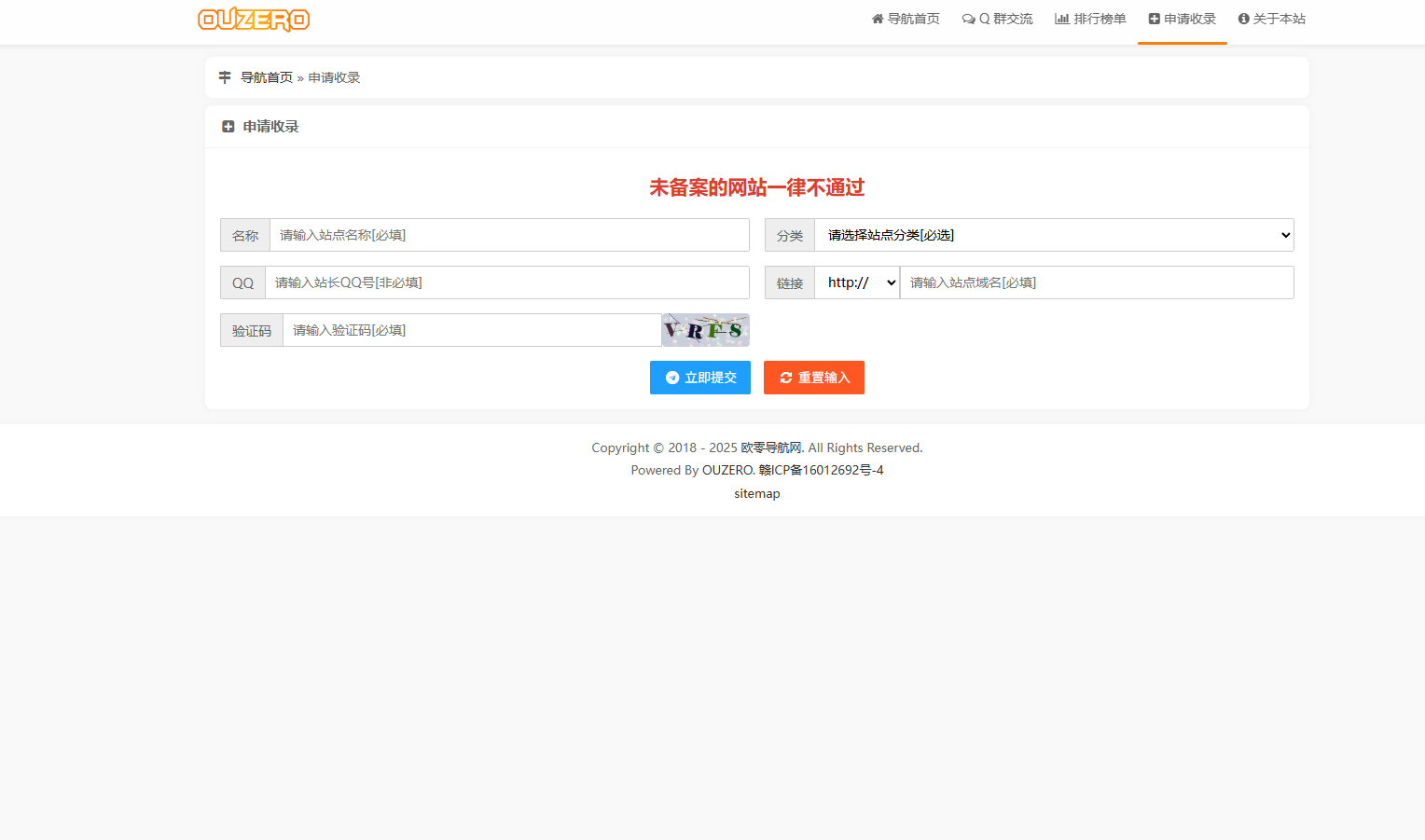The image size is (1425, 840).
Task: Click into the 验证码 captcha input field
Action: coord(472,330)
